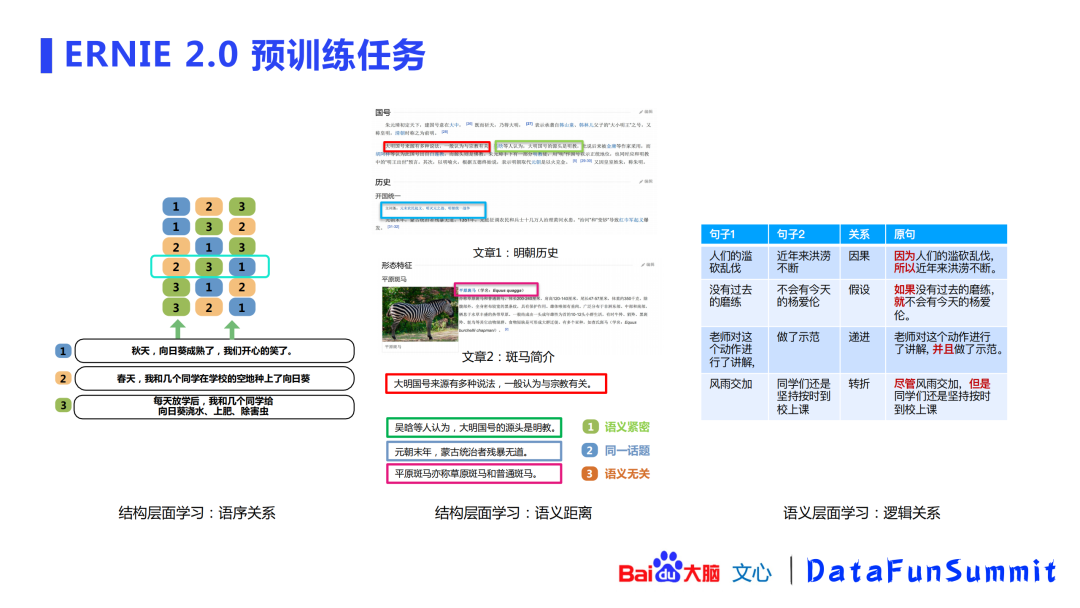Screen dimensions: 1080x608
Task: Click the sentence box 秋天，向日葵成熟了，我们开心的笑了。
Action: (x=214, y=350)
